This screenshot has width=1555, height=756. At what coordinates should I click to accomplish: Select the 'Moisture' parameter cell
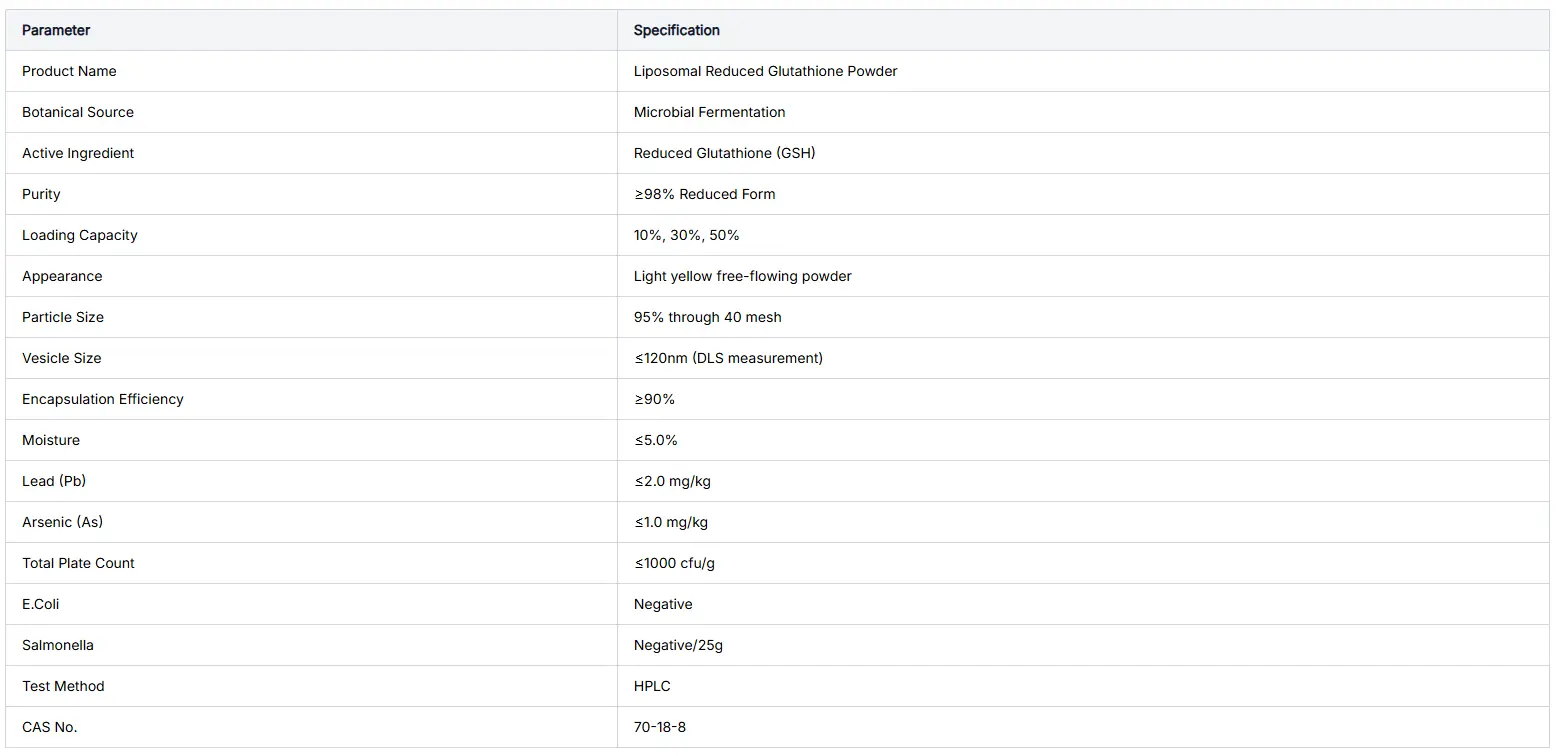312,440
